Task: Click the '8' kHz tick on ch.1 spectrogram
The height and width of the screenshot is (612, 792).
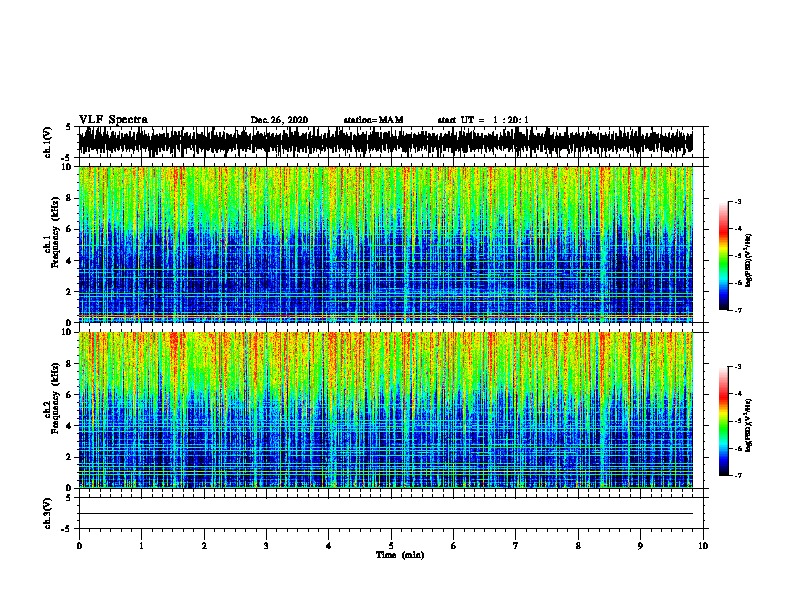Action: coord(70,198)
